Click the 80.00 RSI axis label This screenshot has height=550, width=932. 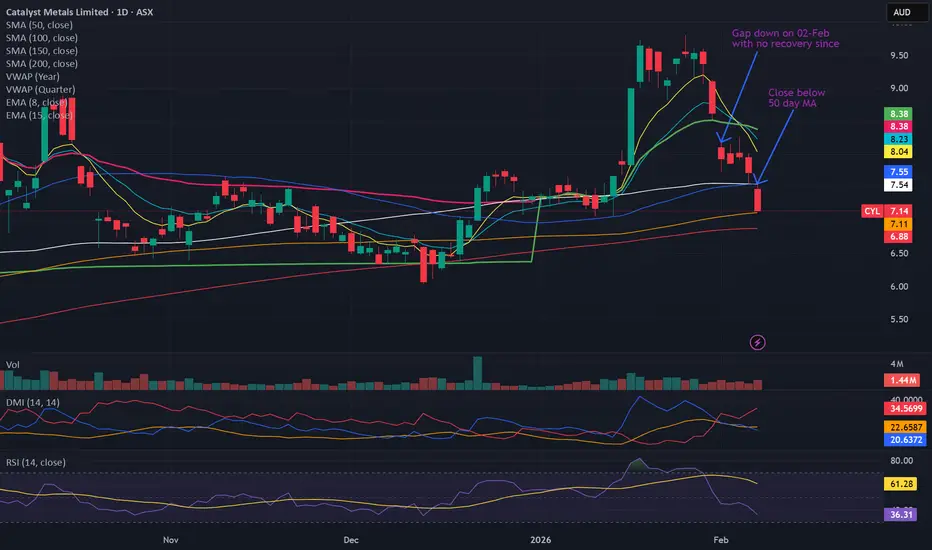pos(901,461)
